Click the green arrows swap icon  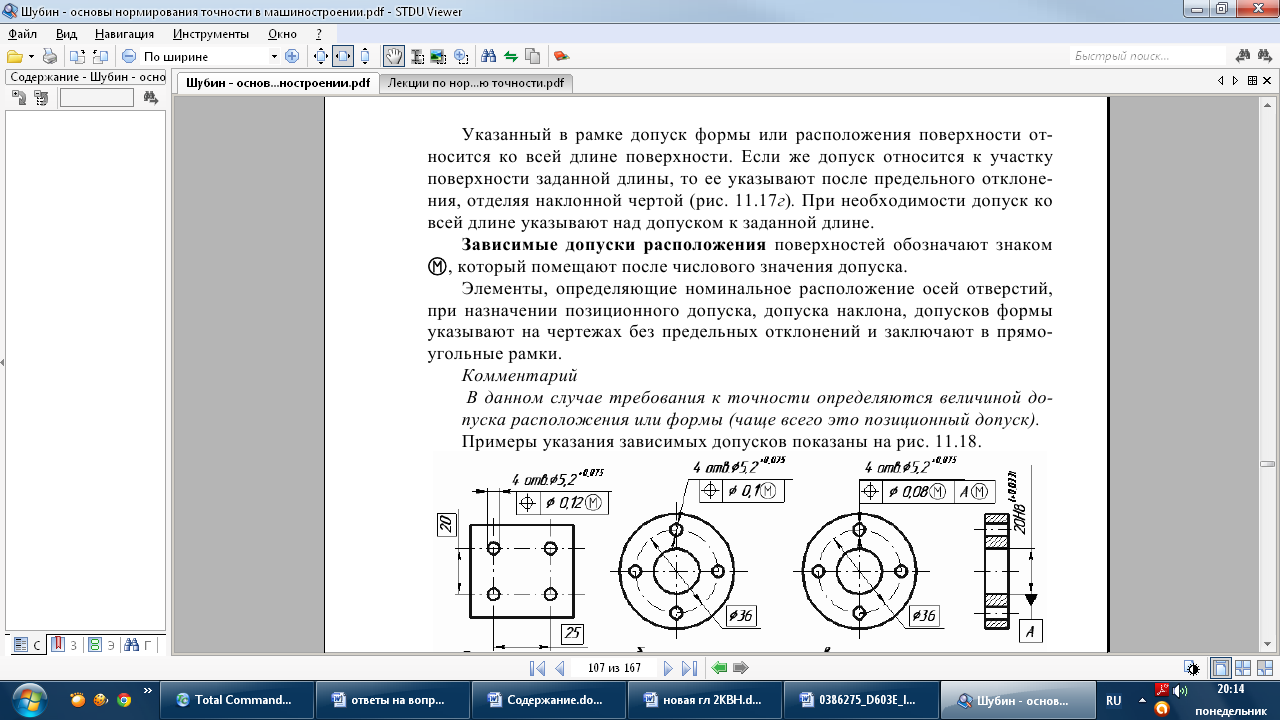510,56
